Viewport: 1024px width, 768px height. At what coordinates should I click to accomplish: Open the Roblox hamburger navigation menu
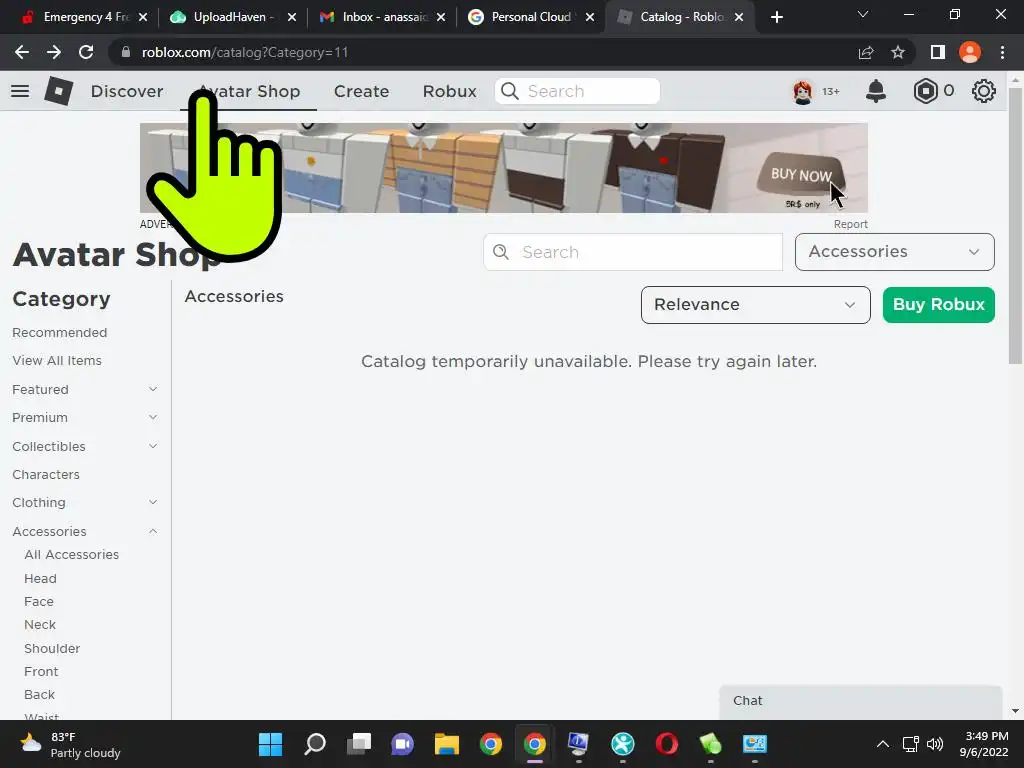point(20,91)
